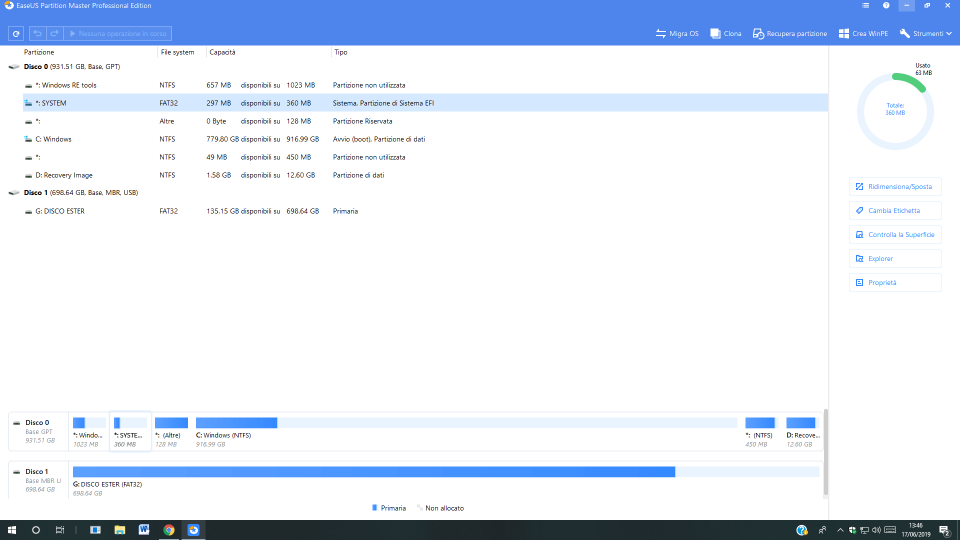The image size is (960, 540).
Task: Click the Disco 1 Base MBR label in disk map
Action: tap(39, 481)
